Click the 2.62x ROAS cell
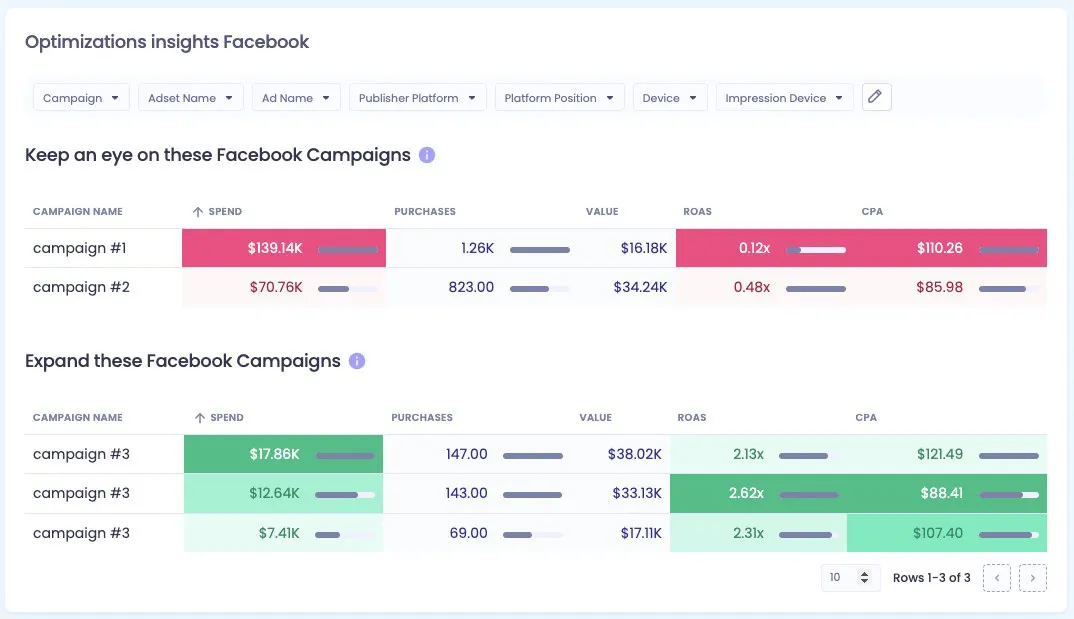The width and height of the screenshot is (1074, 619). pos(758,493)
